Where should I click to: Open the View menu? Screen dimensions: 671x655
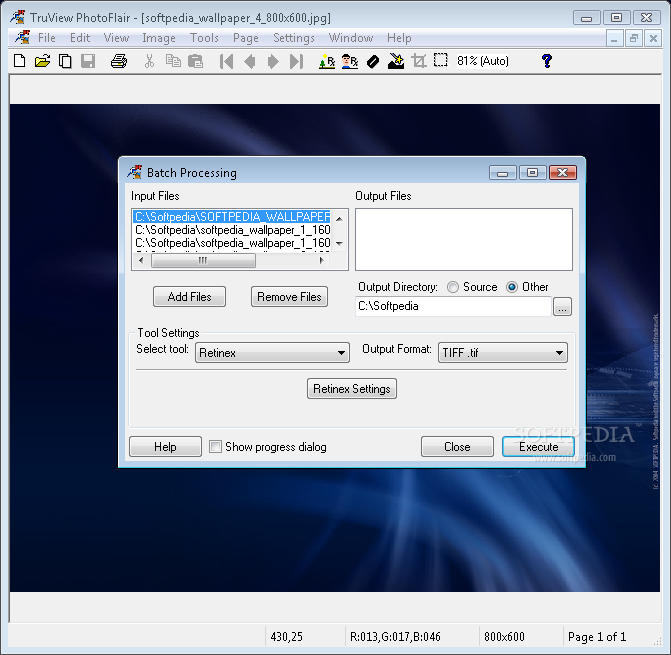116,38
